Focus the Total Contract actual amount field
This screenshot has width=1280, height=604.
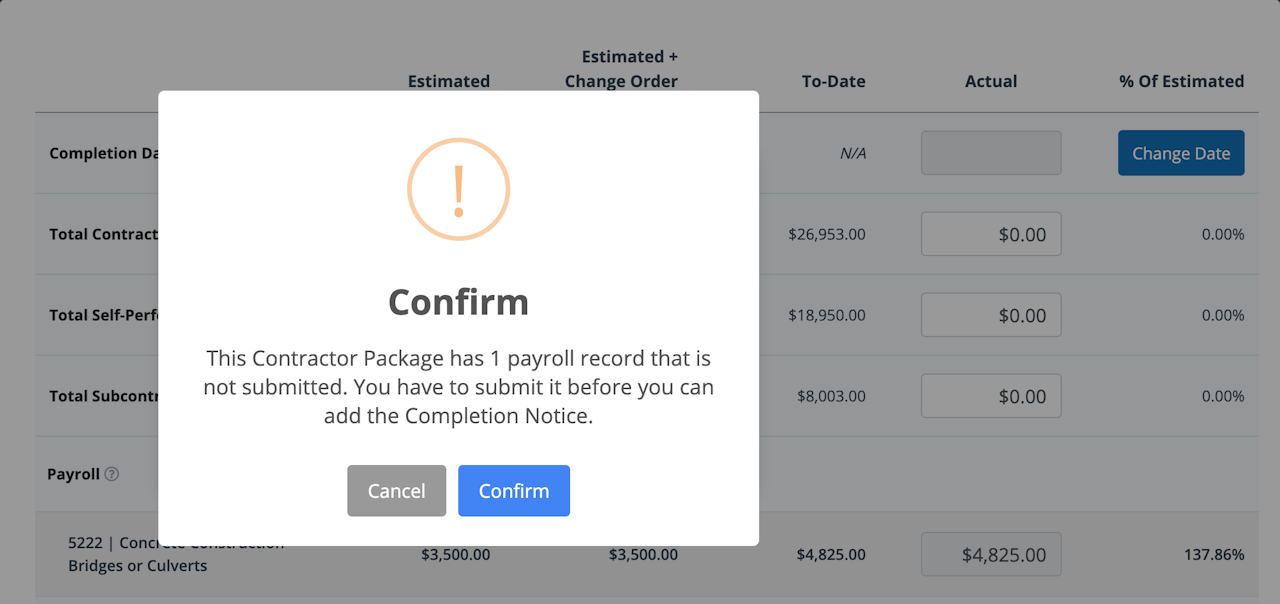(x=990, y=234)
